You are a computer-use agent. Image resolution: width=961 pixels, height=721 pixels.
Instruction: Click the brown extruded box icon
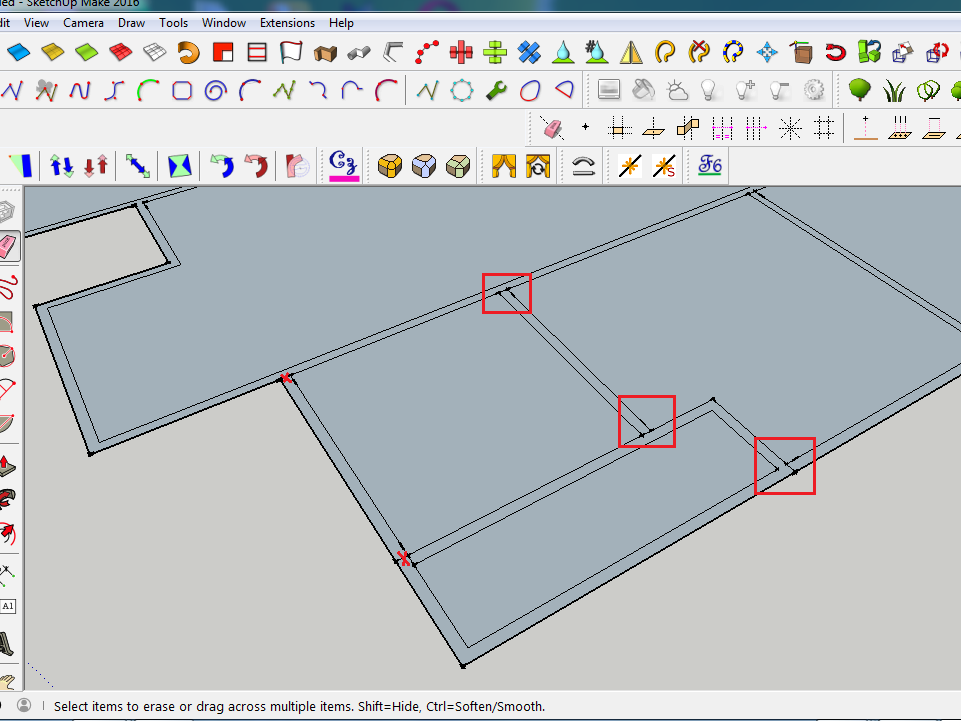325,53
